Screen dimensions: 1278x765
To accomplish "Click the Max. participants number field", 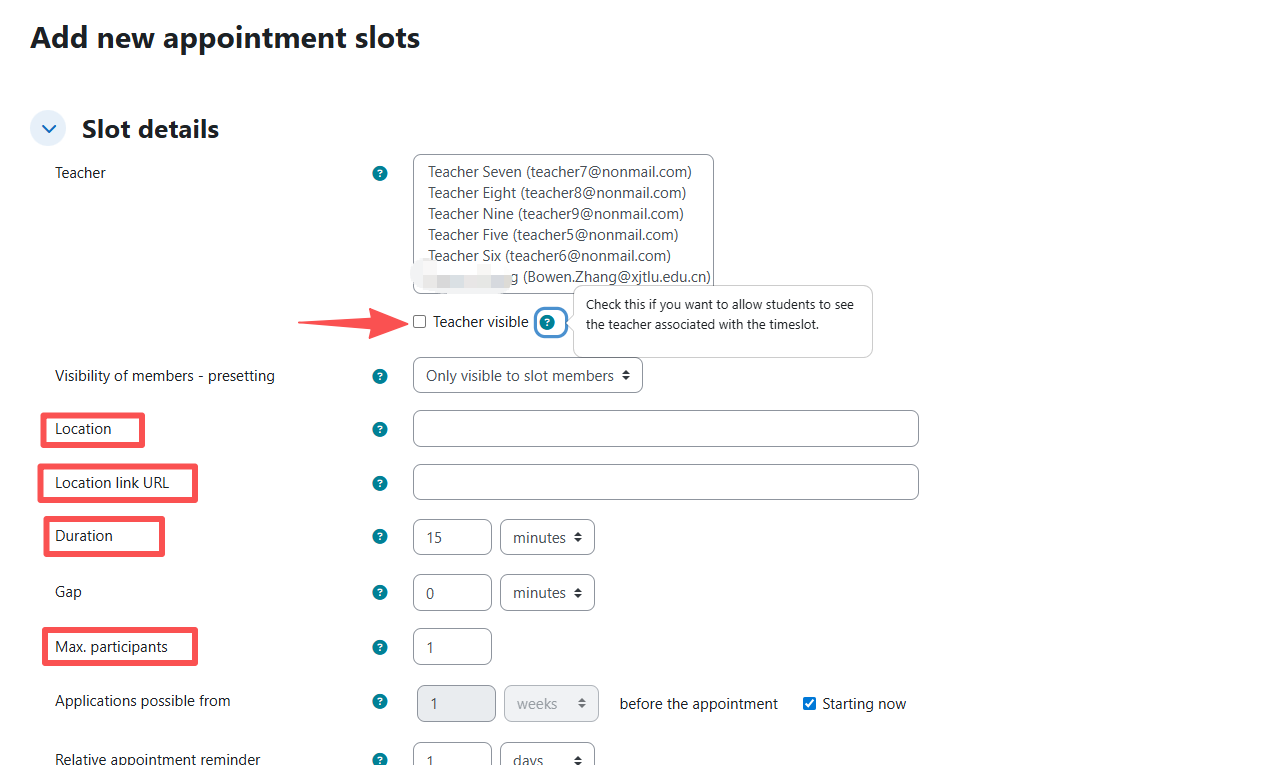I will 452,647.
